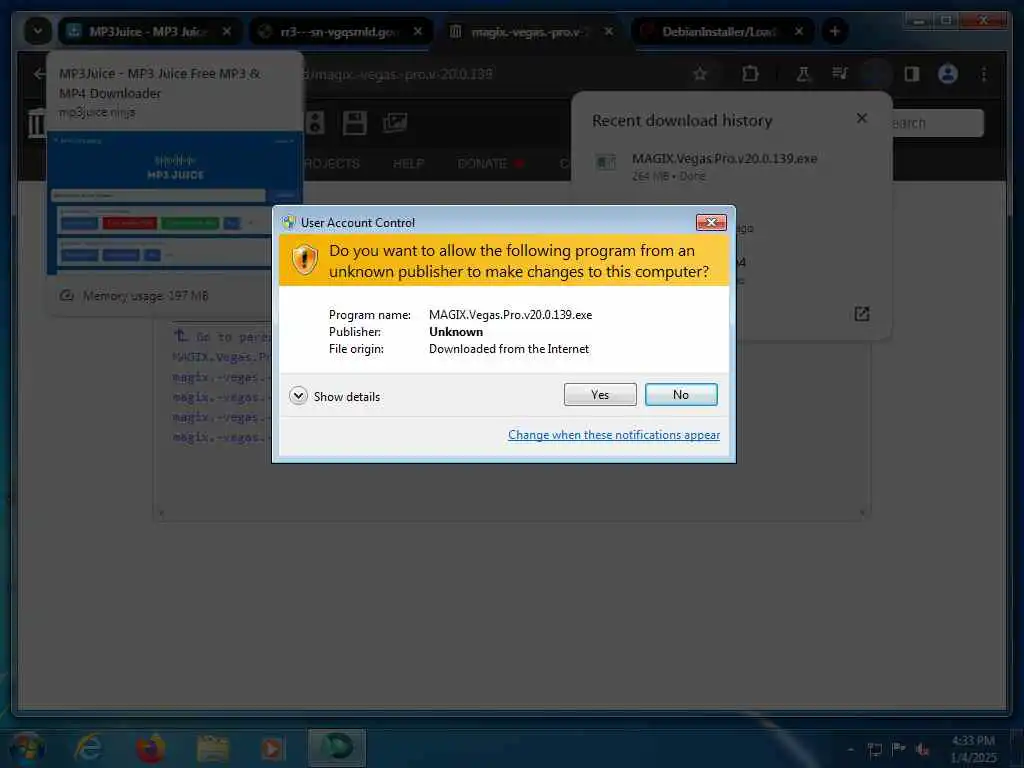Open the DONATE menu item

coord(482,164)
